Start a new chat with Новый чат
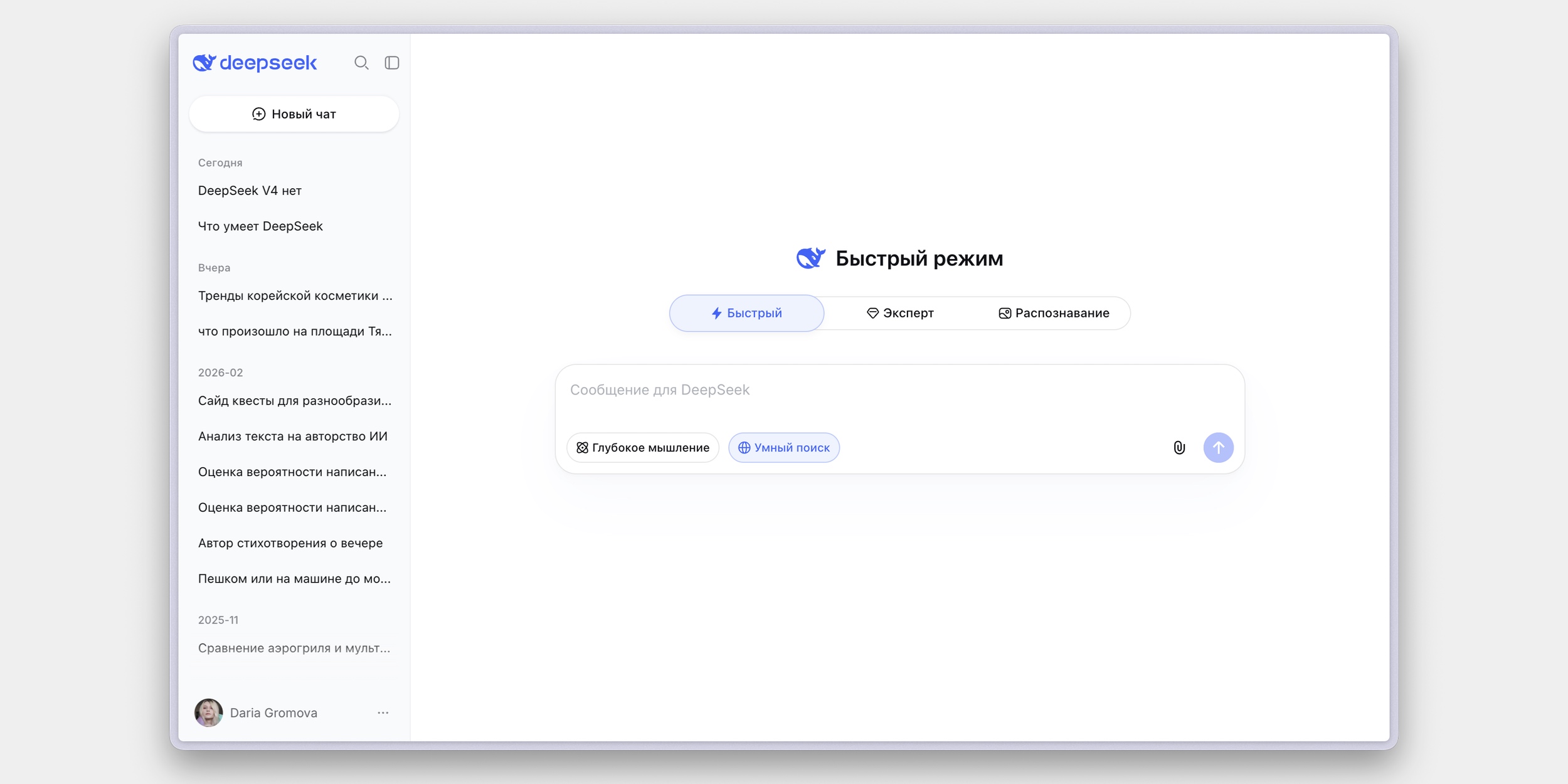Screen dimensions: 1568x784 point(294,114)
